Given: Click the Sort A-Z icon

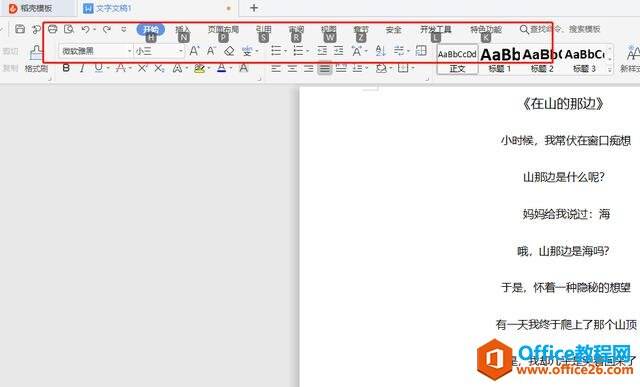Looking at the screenshot, I should [x=380, y=51].
